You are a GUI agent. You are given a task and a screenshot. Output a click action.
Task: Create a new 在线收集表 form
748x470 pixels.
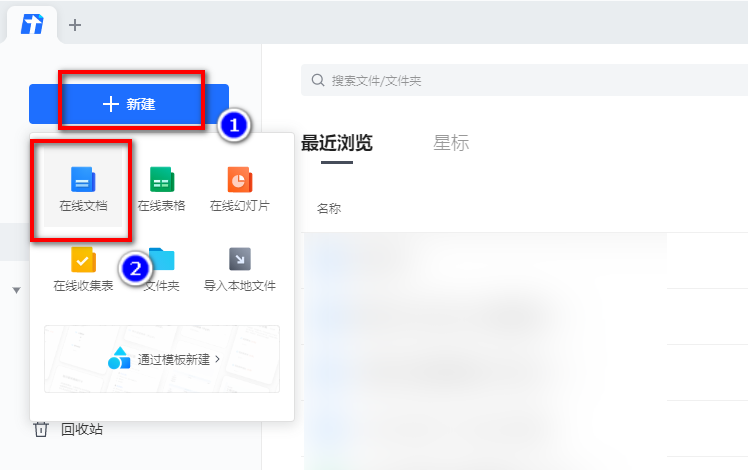[x=82, y=270]
